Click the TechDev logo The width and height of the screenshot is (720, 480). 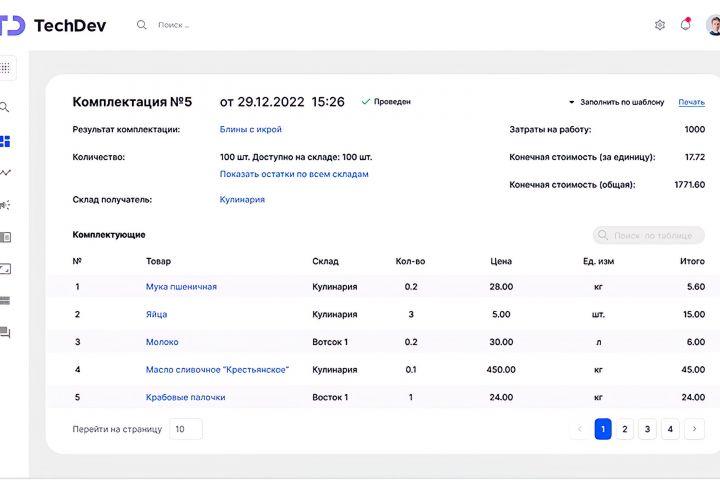(x=53, y=25)
